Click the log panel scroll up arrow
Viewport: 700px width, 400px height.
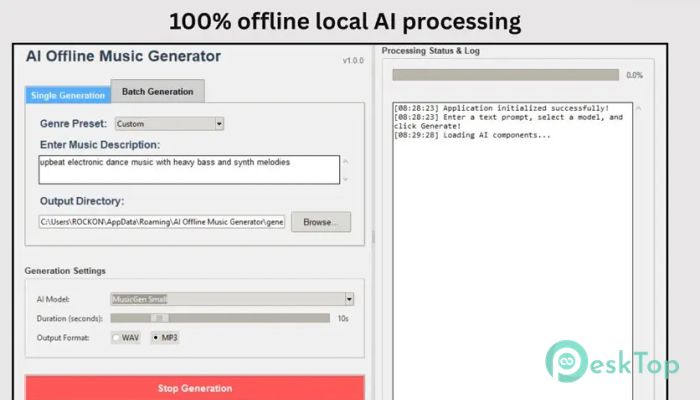(638, 108)
